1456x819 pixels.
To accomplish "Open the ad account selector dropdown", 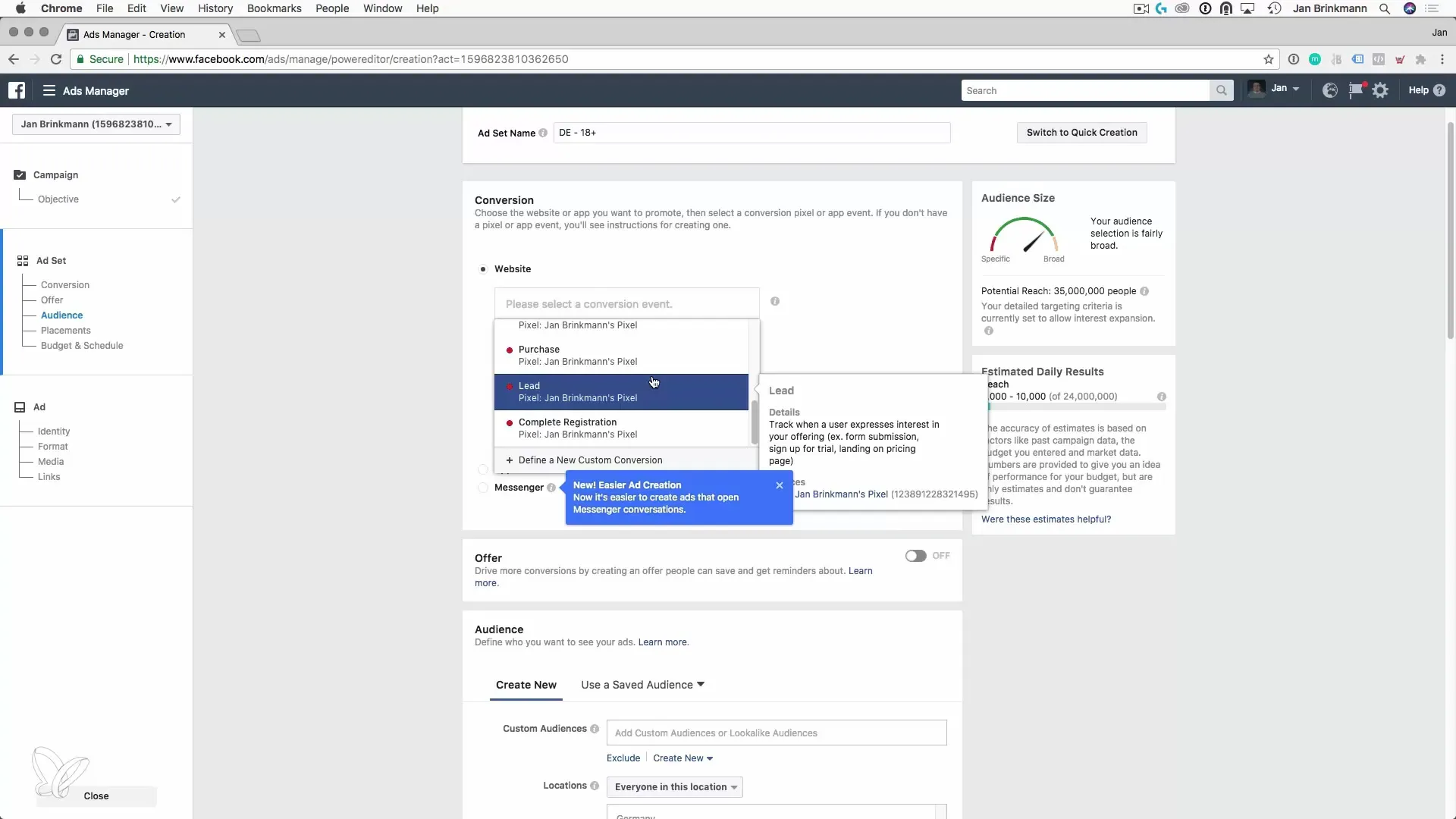I will tap(96, 124).
